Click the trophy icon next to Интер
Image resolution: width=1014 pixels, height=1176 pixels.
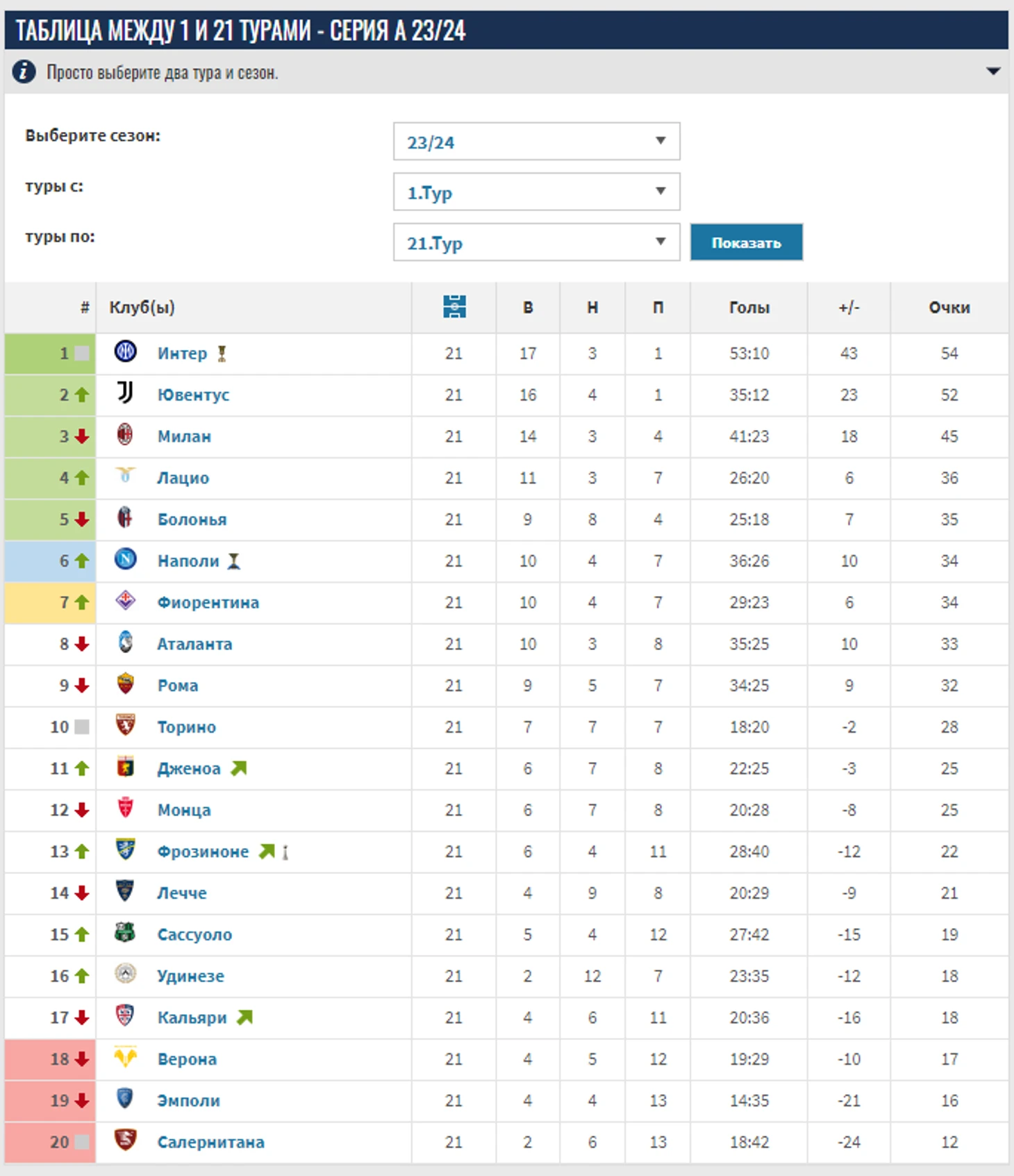coord(222,354)
